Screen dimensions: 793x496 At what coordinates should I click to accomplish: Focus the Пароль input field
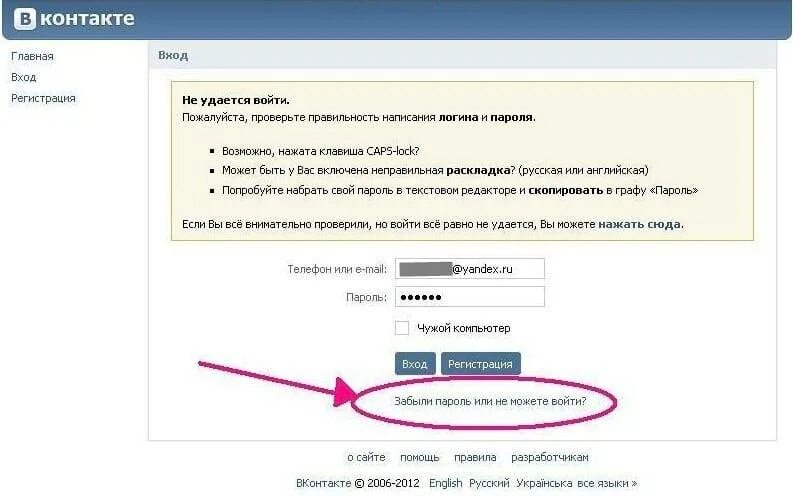470,297
